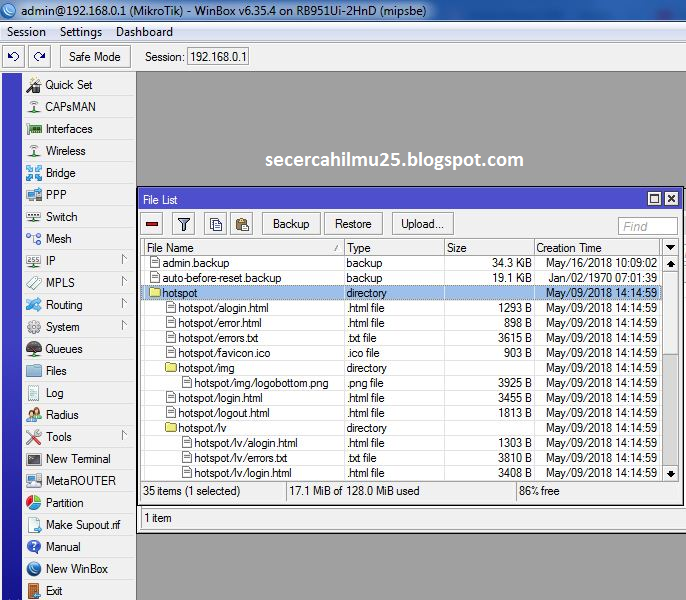The image size is (686, 600).
Task: Launch New WinBox from sidebar
Action: point(79,569)
